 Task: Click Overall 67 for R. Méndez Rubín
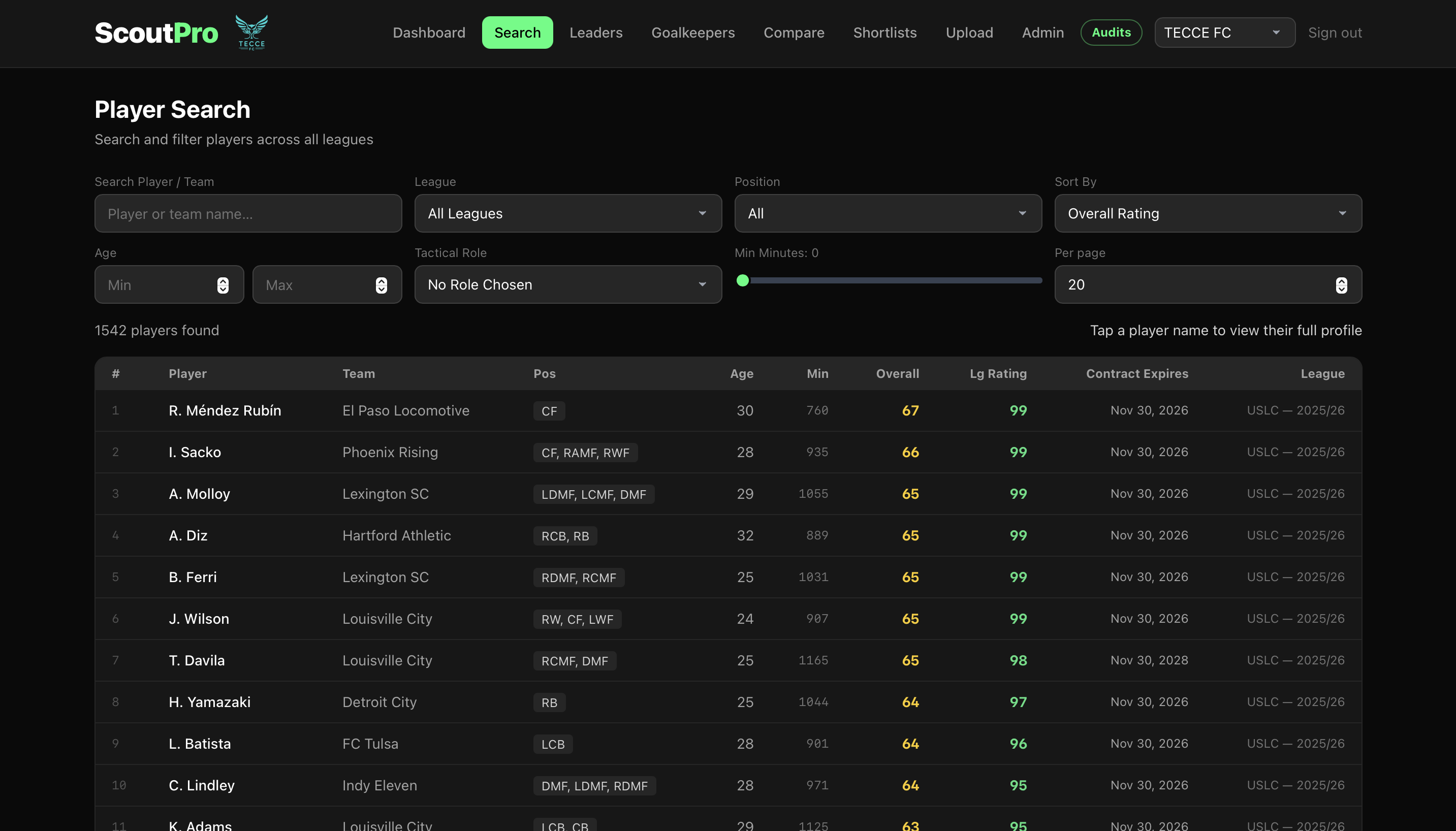coord(910,410)
